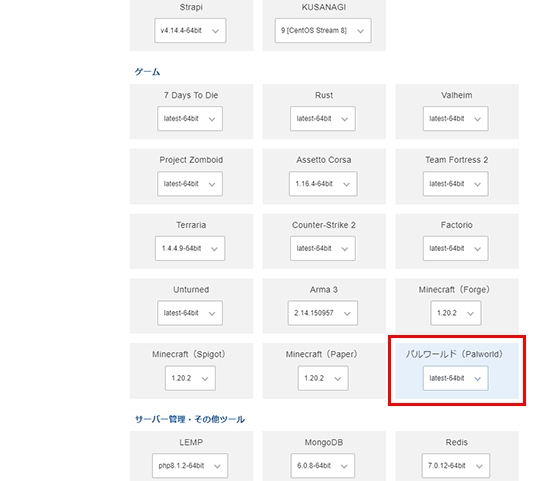Open the Factorio version dropdown
Viewport: 550px width, 481px height.
455,248
